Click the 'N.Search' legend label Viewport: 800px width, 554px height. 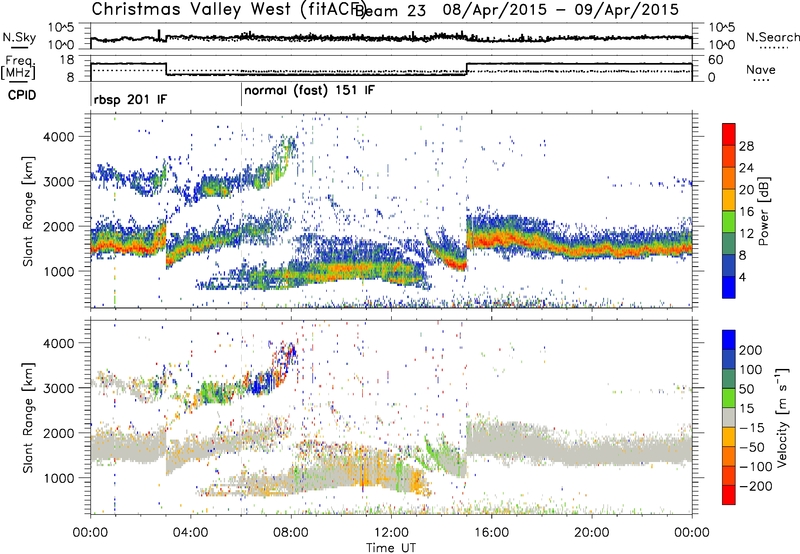pos(772,37)
